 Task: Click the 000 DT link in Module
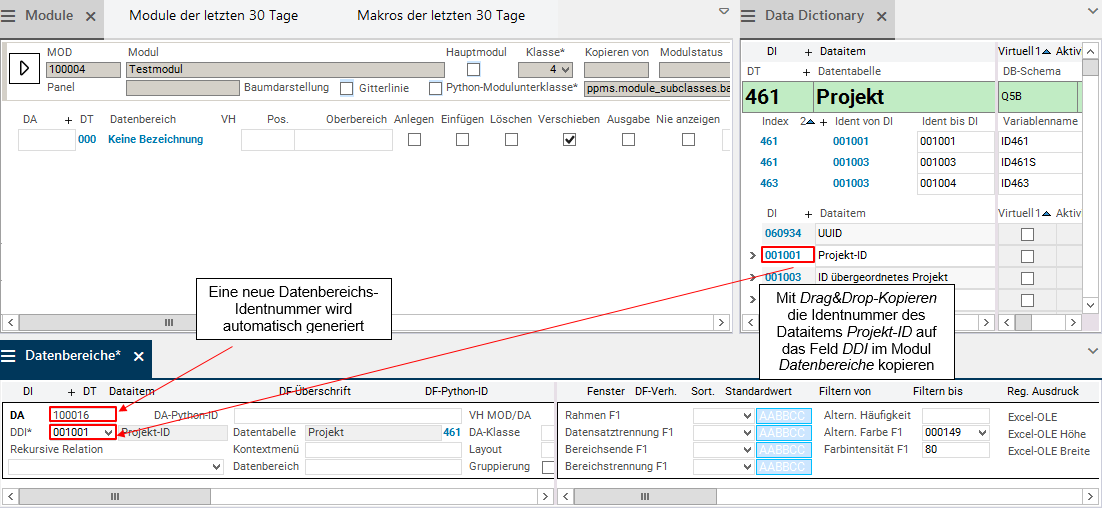(x=87, y=139)
